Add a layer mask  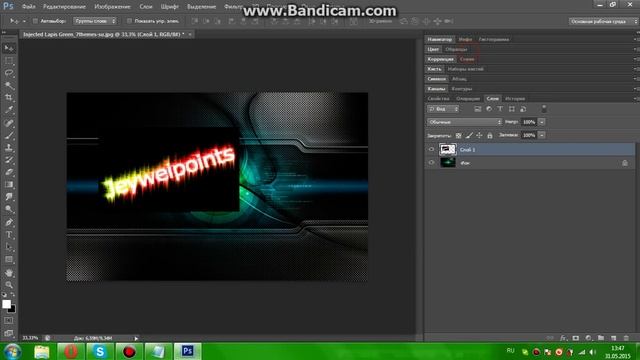576,338
